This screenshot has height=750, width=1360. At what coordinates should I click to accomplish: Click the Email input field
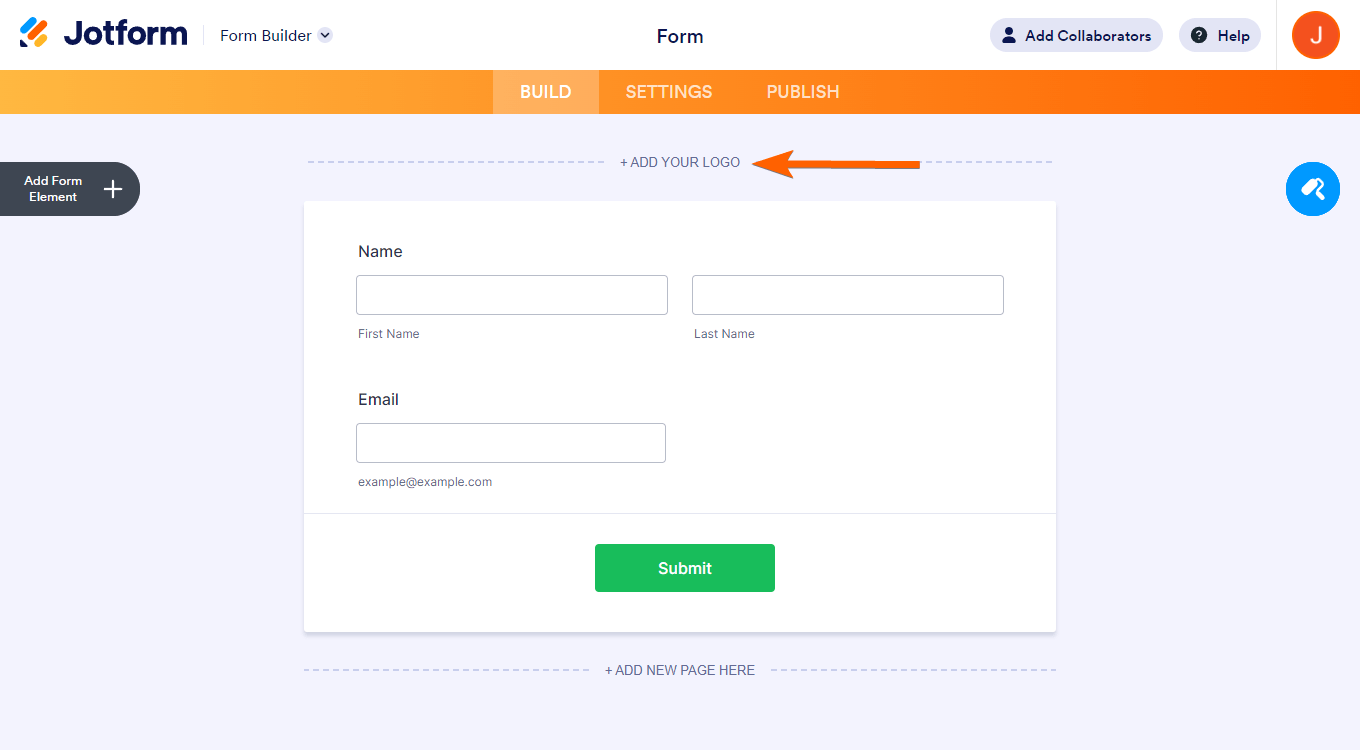click(511, 443)
